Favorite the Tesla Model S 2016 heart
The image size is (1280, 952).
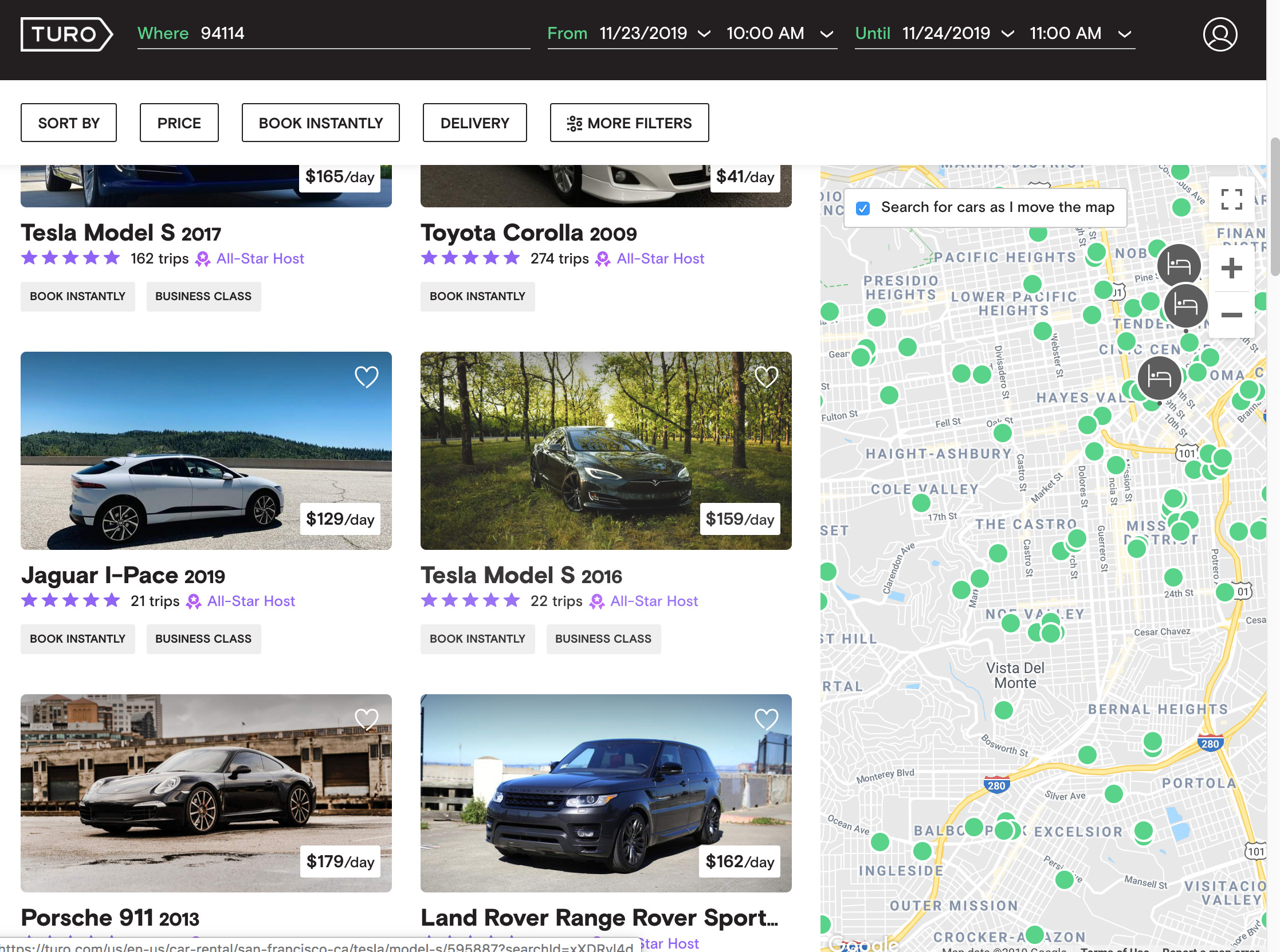(x=766, y=377)
